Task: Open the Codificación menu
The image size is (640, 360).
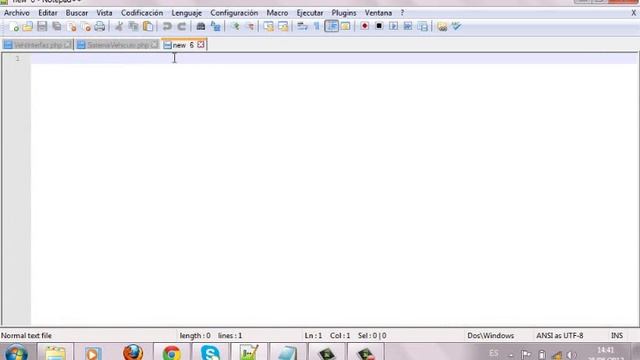Action: (142, 13)
